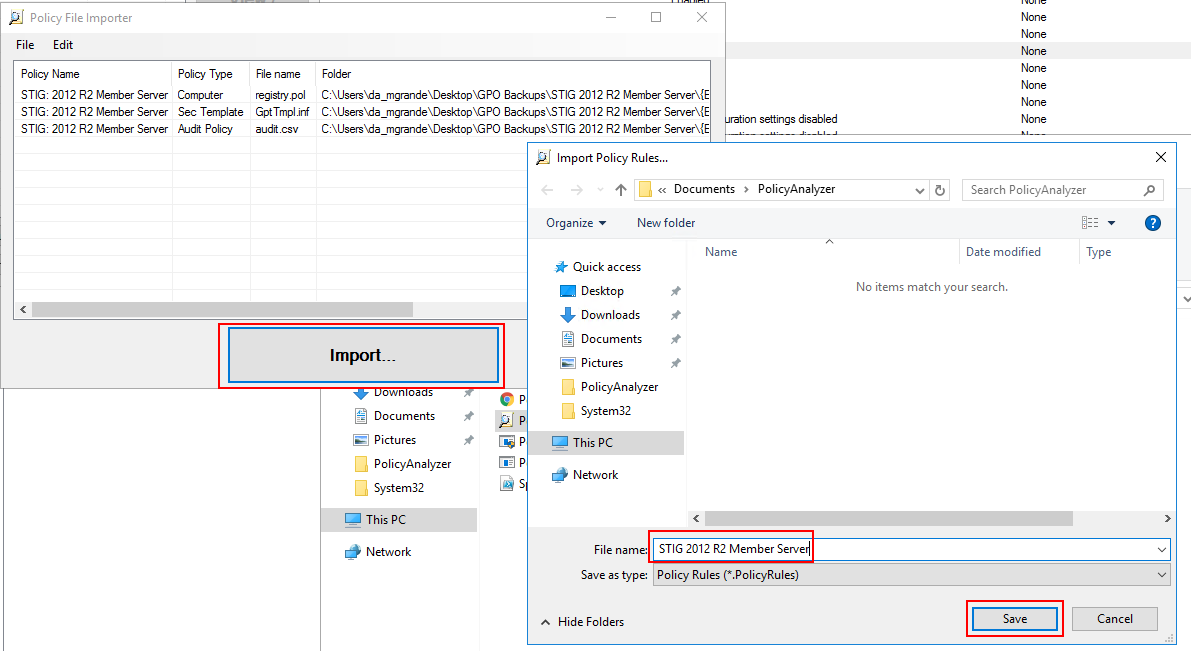Save the STIG 2012 R2 policy rules
1191x651 pixels.
click(1014, 618)
